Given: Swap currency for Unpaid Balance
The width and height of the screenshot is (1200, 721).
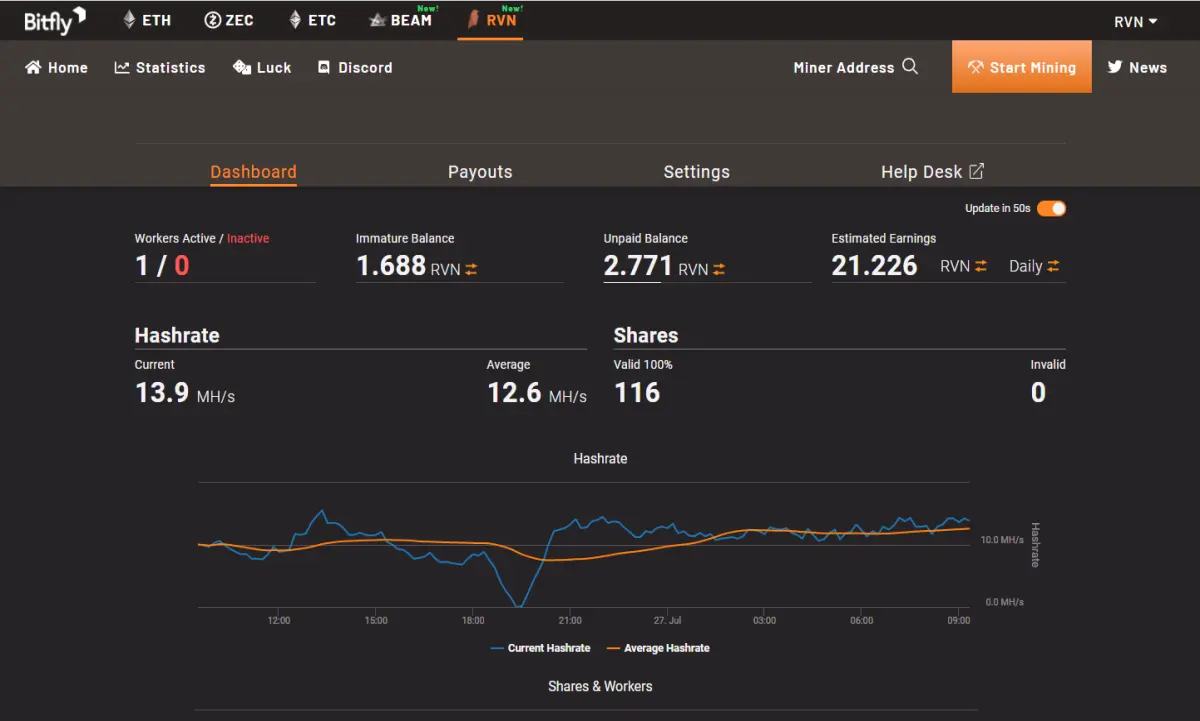Looking at the screenshot, I should tap(719, 269).
